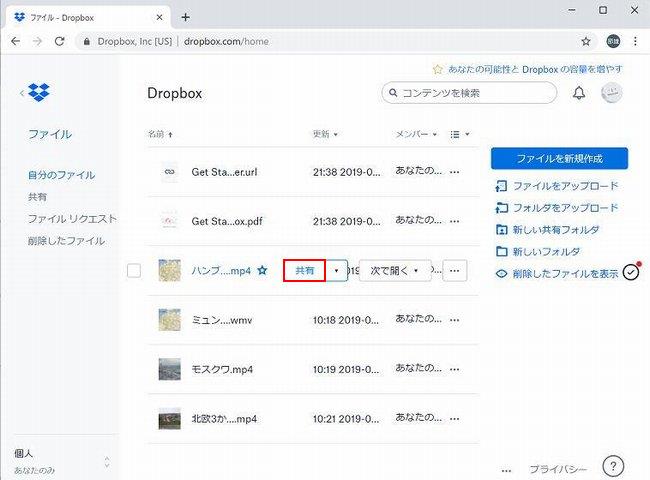
Task: Open the Get Sta...er.url link file icon
Action: (x=170, y=172)
